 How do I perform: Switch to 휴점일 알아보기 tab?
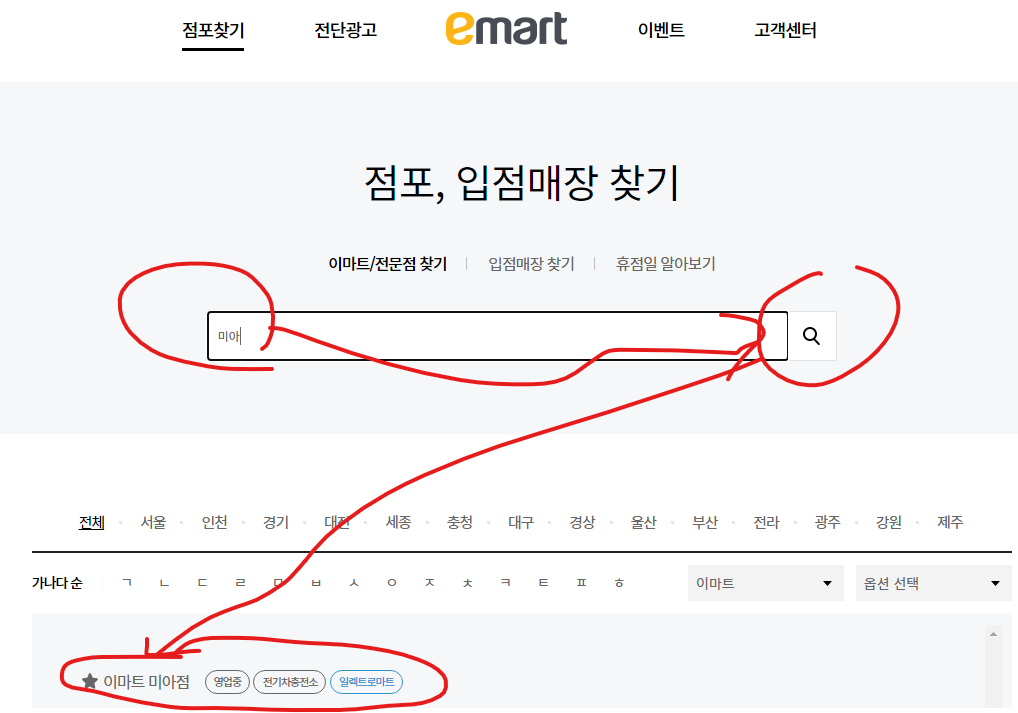665,264
